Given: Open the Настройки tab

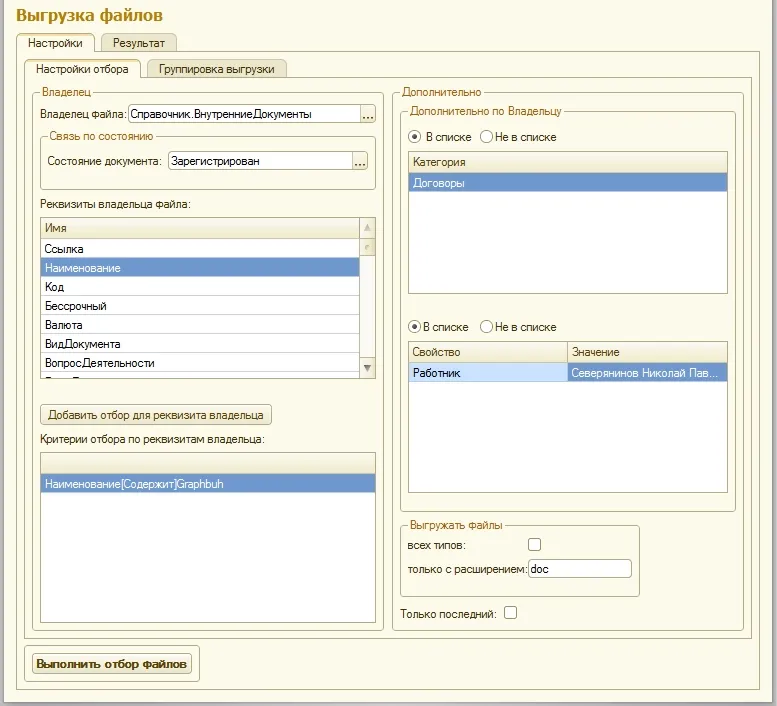Looking at the screenshot, I should coord(55,43).
